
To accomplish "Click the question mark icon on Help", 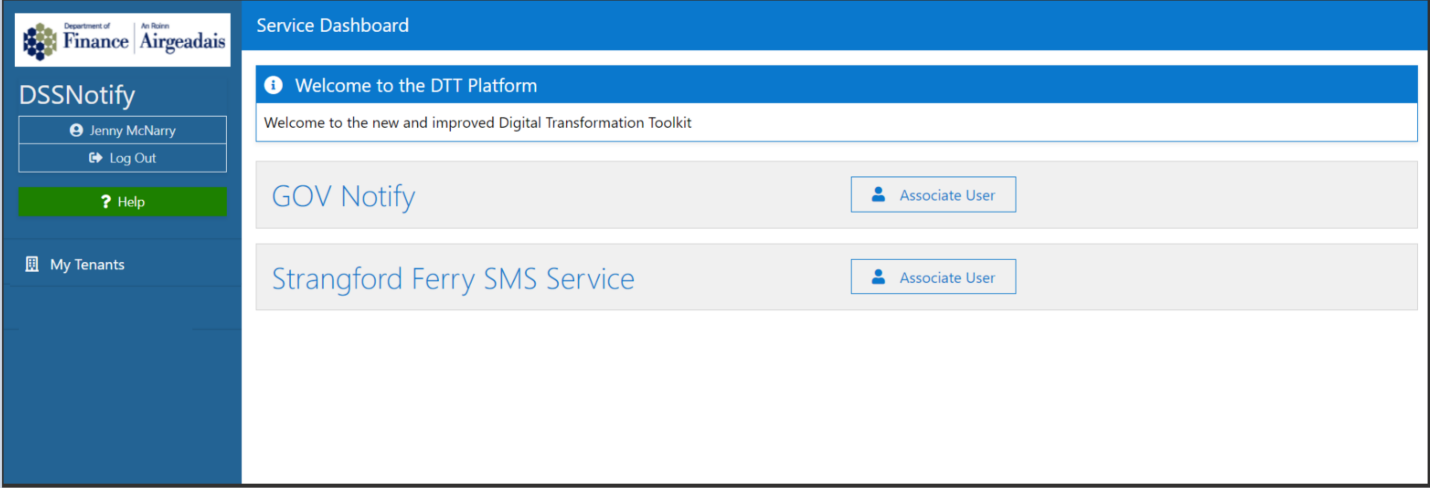I will (106, 202).
